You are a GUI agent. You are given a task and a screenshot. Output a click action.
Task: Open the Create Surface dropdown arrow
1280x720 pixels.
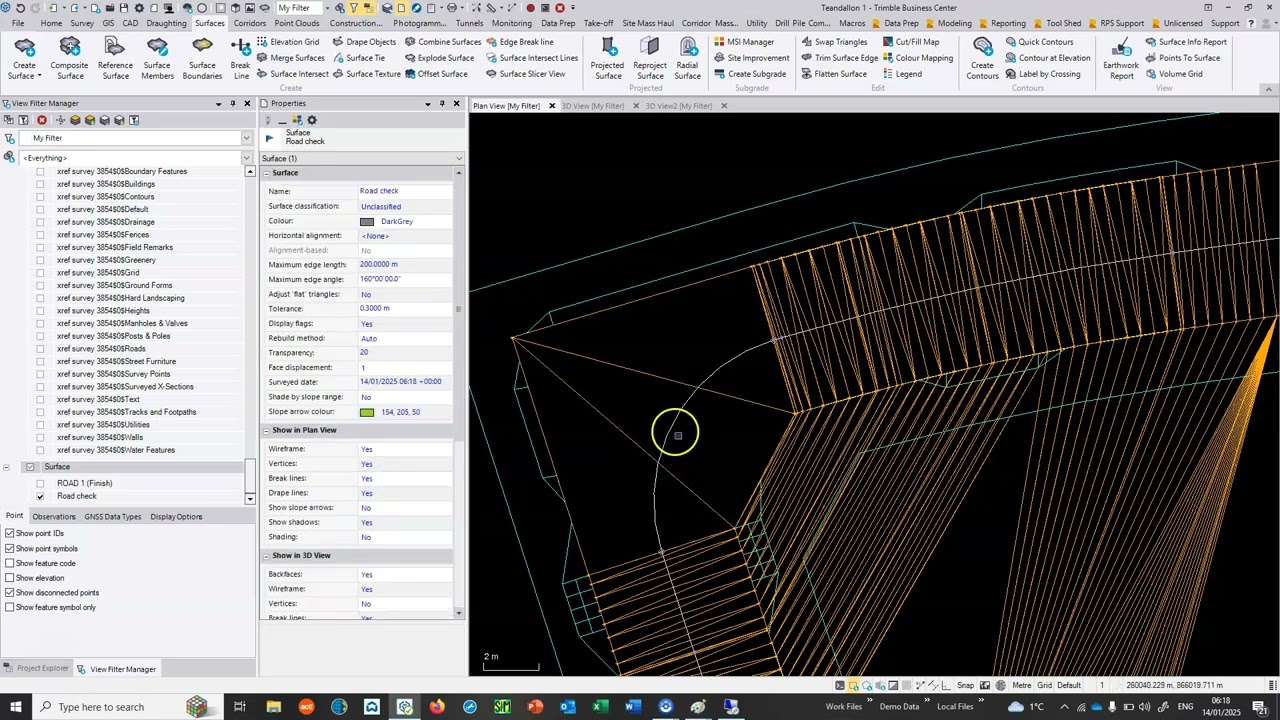39,76
